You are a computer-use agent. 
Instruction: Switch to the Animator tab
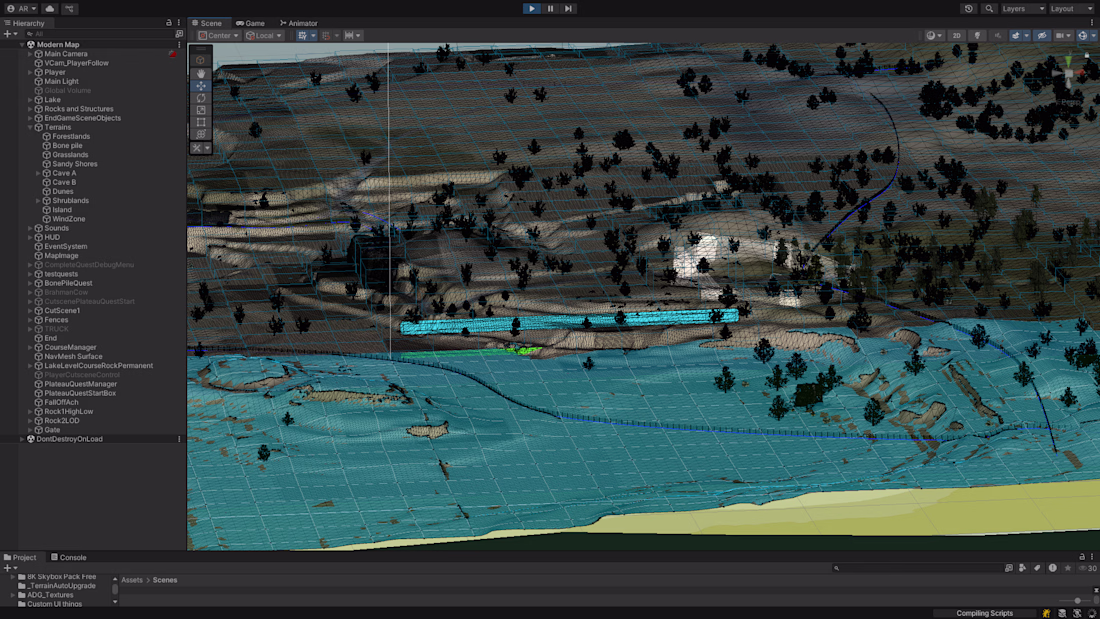click(x=299, y=23)
